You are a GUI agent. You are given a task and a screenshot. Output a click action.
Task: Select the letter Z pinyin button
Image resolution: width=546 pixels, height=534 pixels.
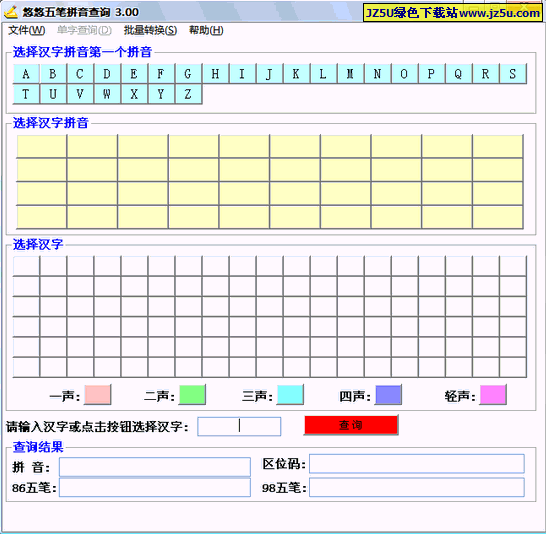tap(189, 94)
